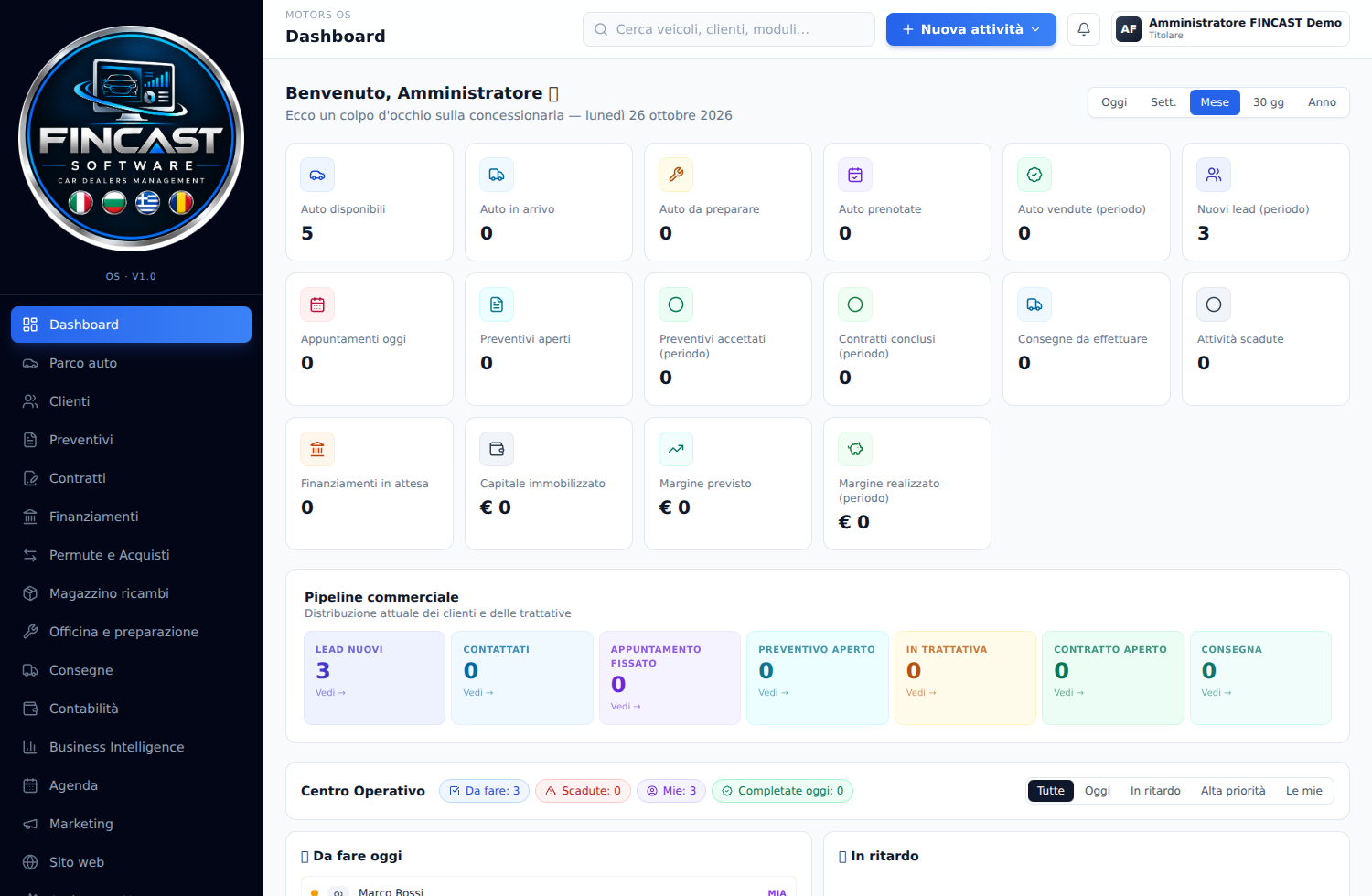Screen dimensions: 1372x896
Task: Open the Contratto Aperto pipeline card
Action: 1113,677
